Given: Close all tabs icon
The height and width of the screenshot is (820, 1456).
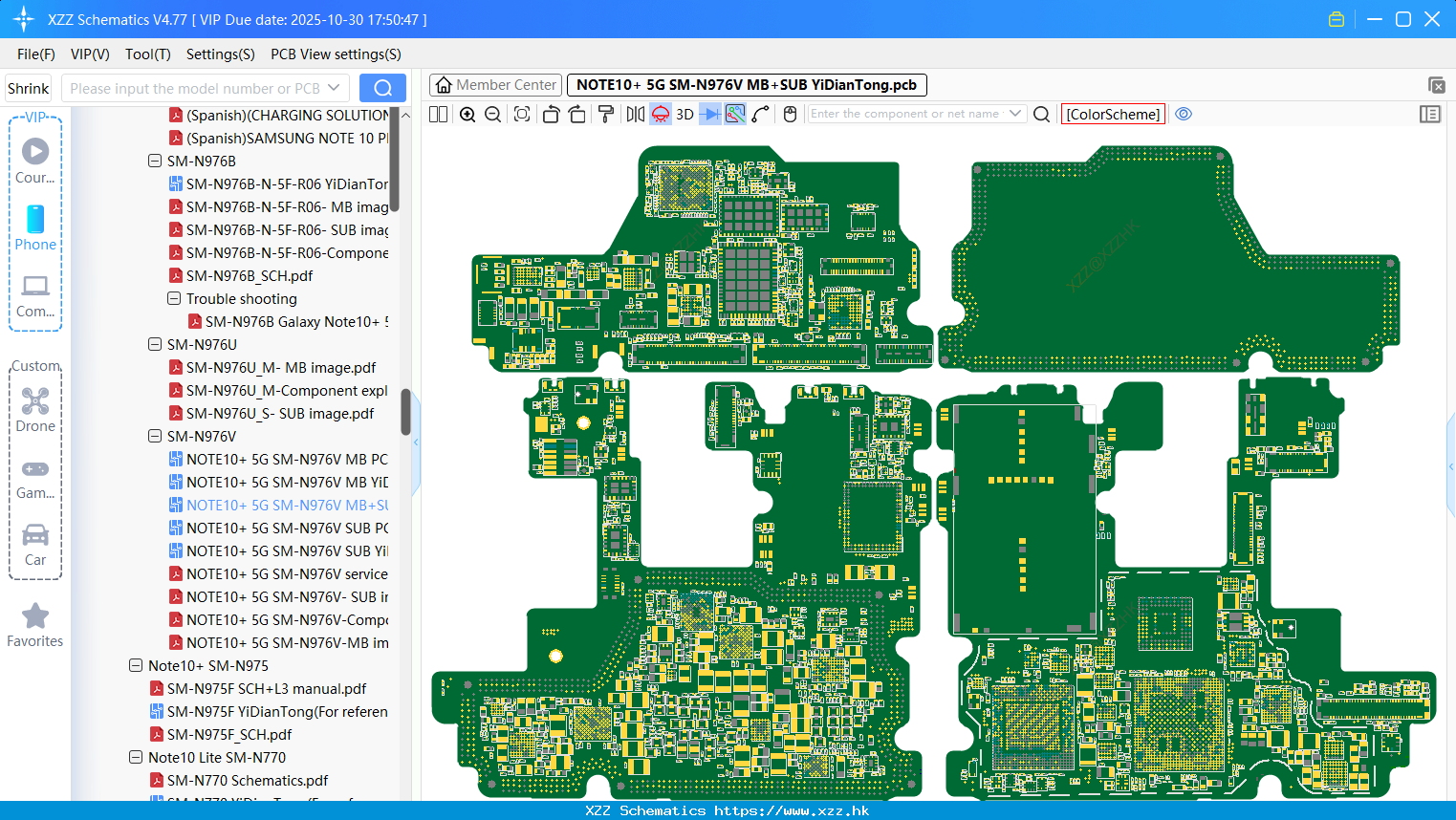Looking at the screenshot, I should (x=1436, y=85).
